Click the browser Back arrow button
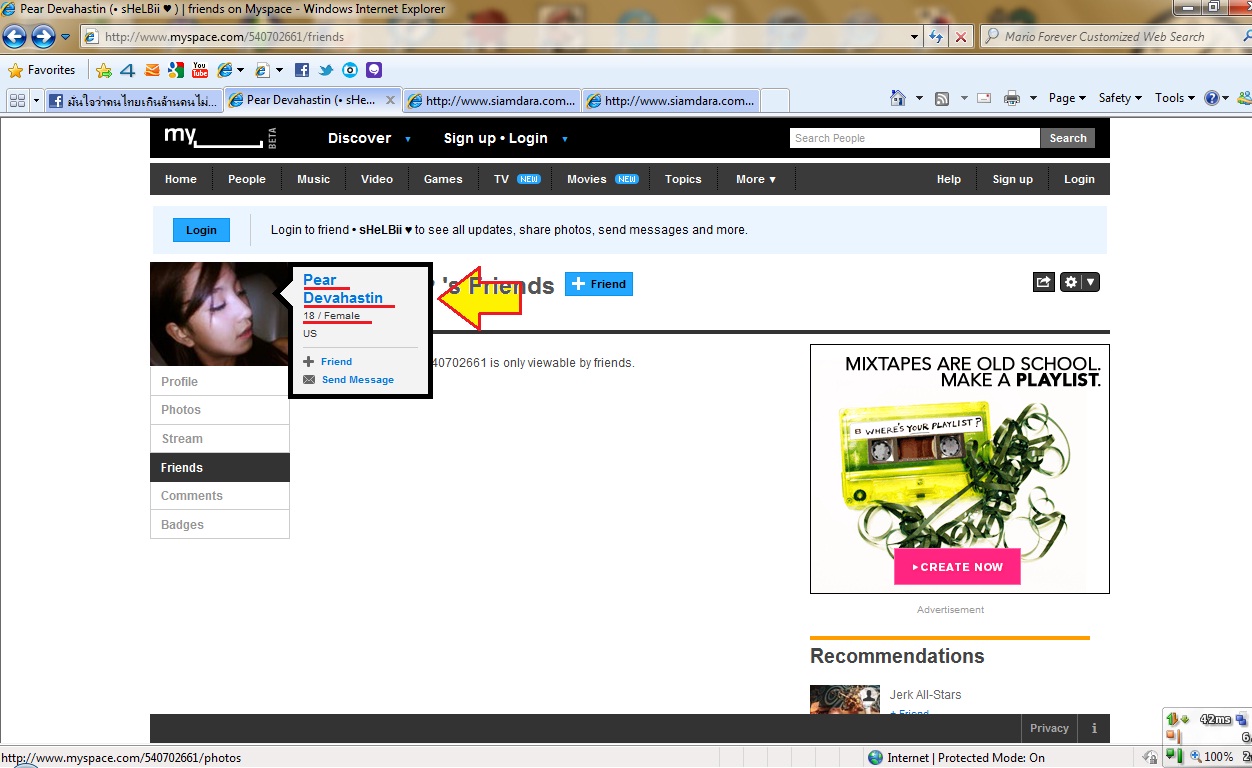This screenshot has height=768, width=1252. pyautogui.click(x=15, y=37)
